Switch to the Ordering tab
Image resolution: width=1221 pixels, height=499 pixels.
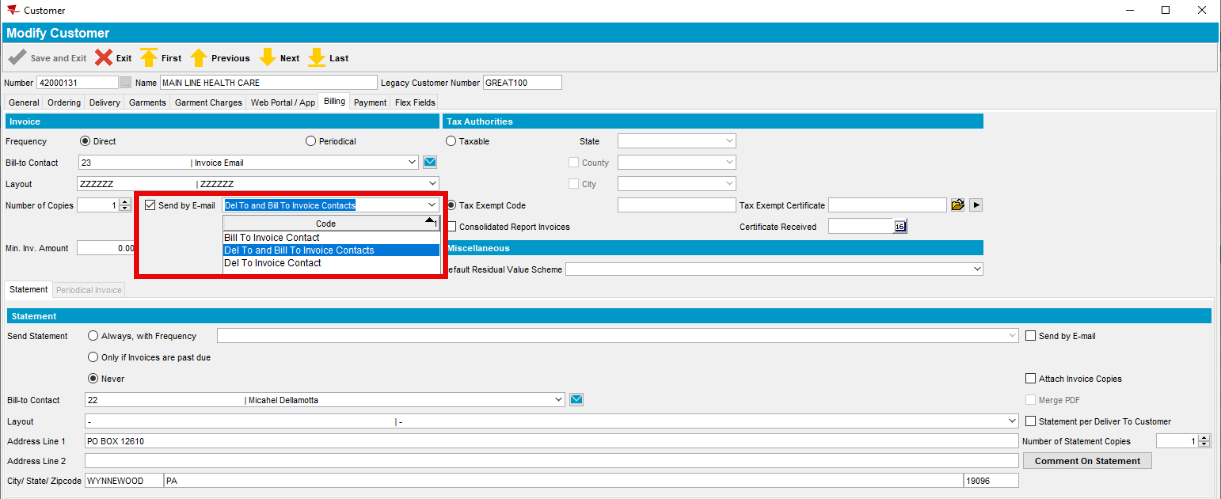(64, 102)
